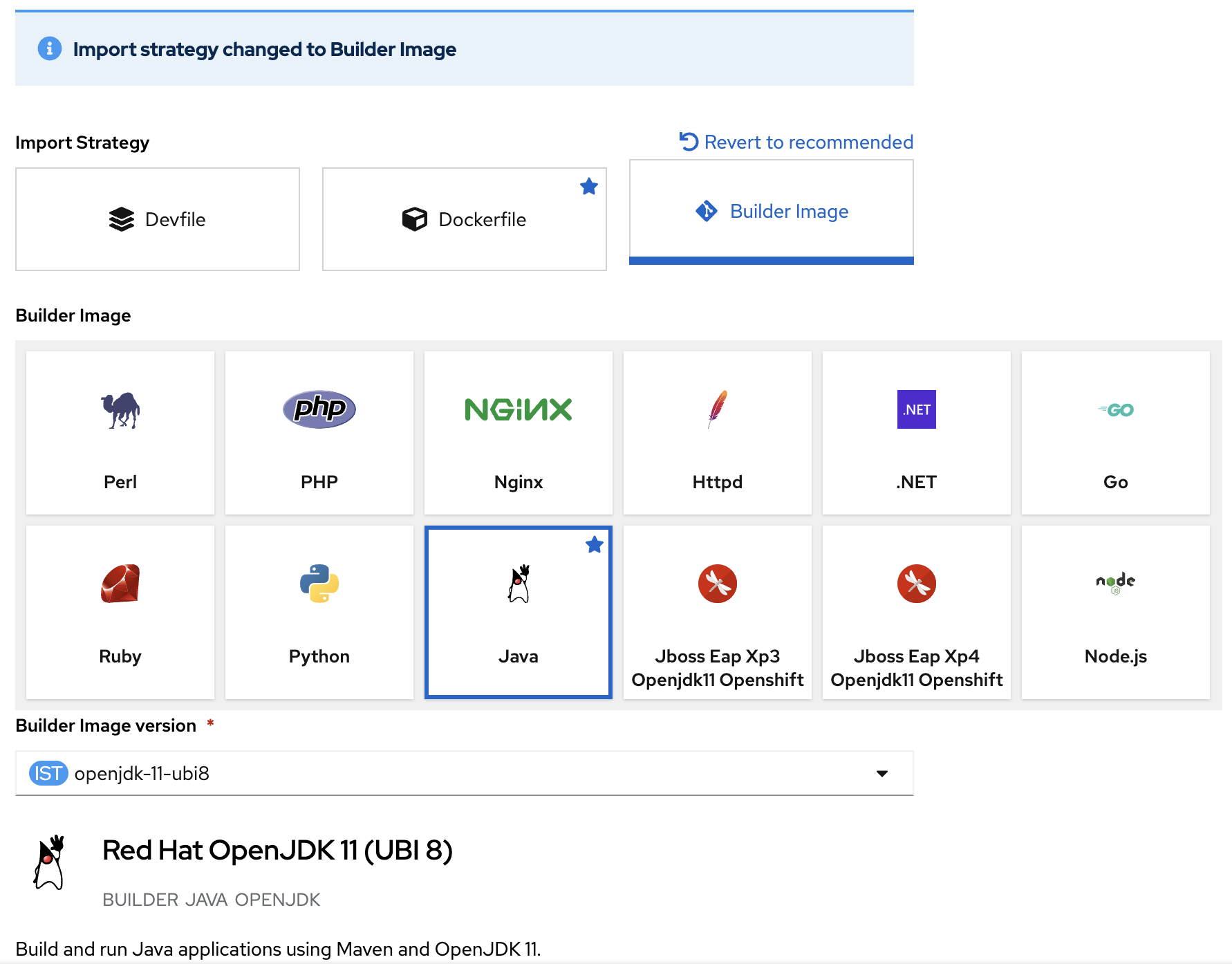This screenshot has height=964, width=1232.
Task: Switch to the Devfile import strategy
Action: pos(158,219)
